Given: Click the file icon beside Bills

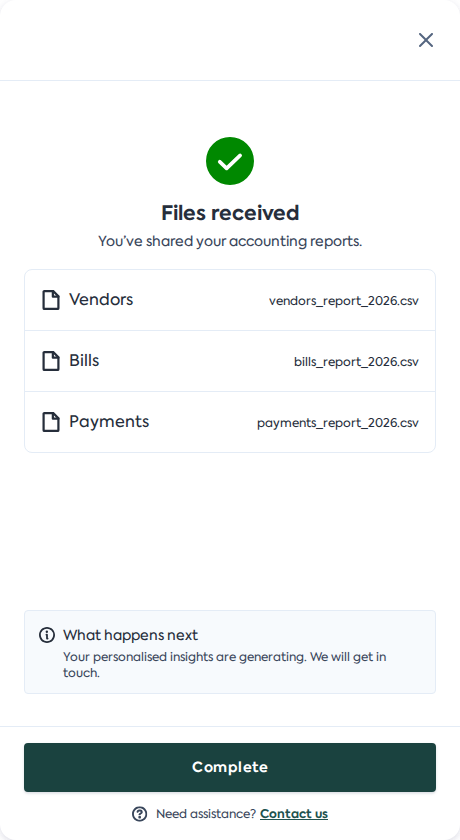Looking at the screenshot, I should pyautogui.click(x=51, y=361).
